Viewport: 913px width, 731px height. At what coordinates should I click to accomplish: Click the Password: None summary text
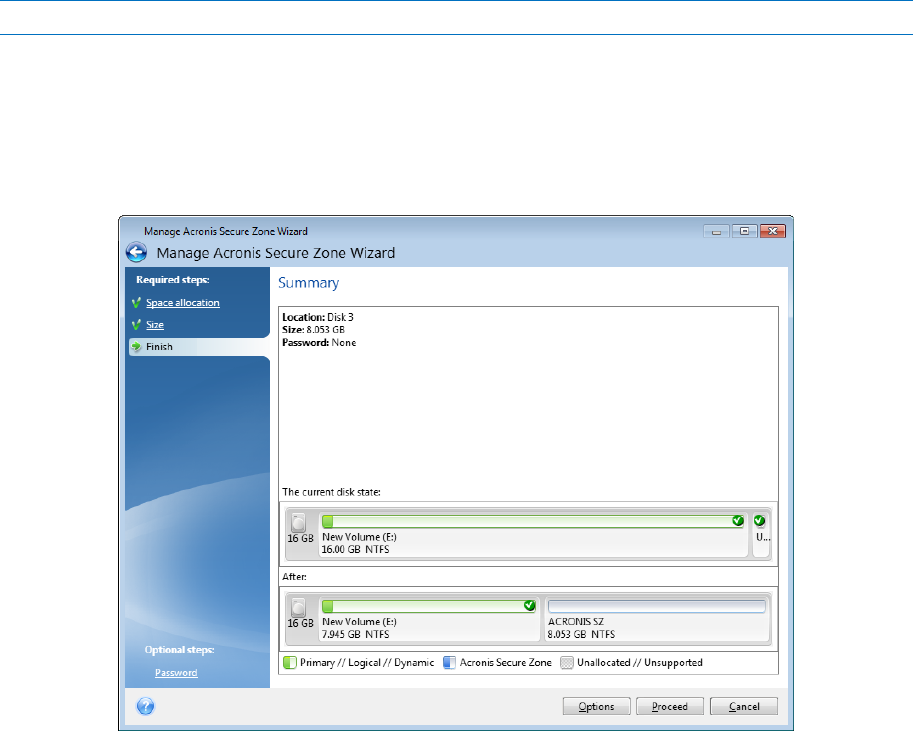click(x=319, y=342)
